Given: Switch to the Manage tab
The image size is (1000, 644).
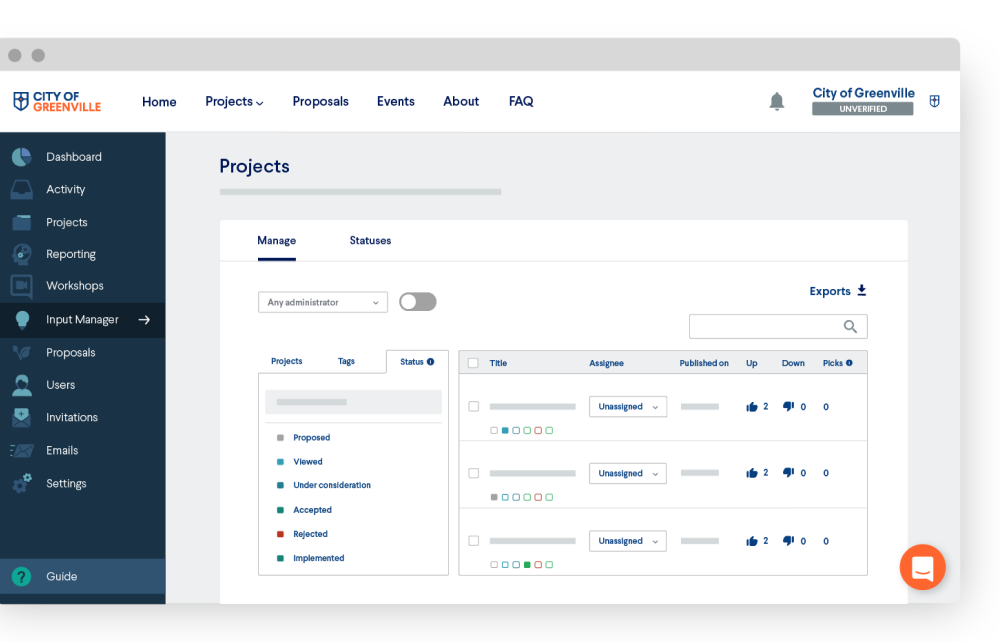Looking at the screenshot, I should pyautogui.click(x=277, y=240).
